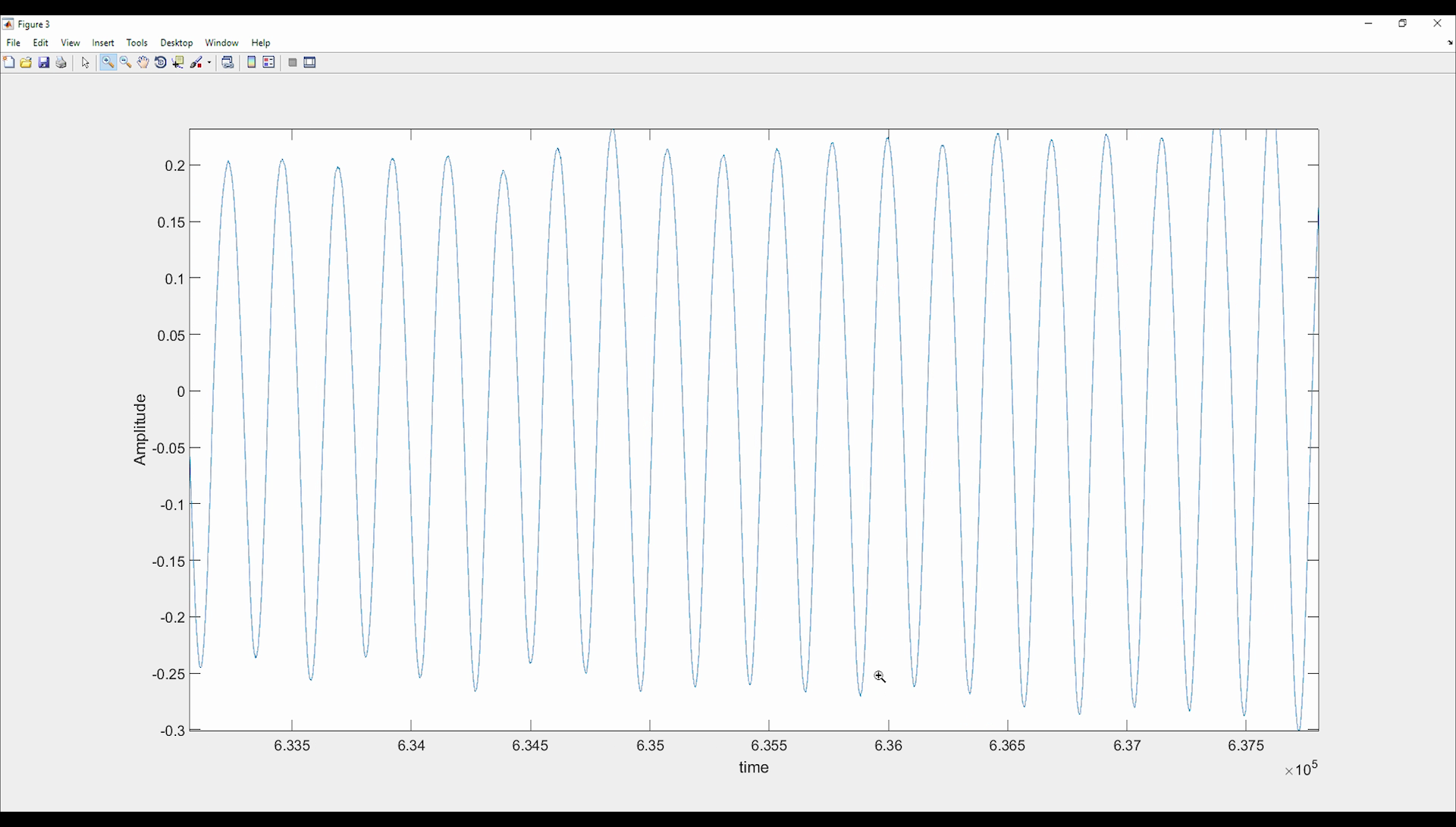Click the 'Figure 3' window title text
This screenshot has width=1456, height=827.
point(34,24)
